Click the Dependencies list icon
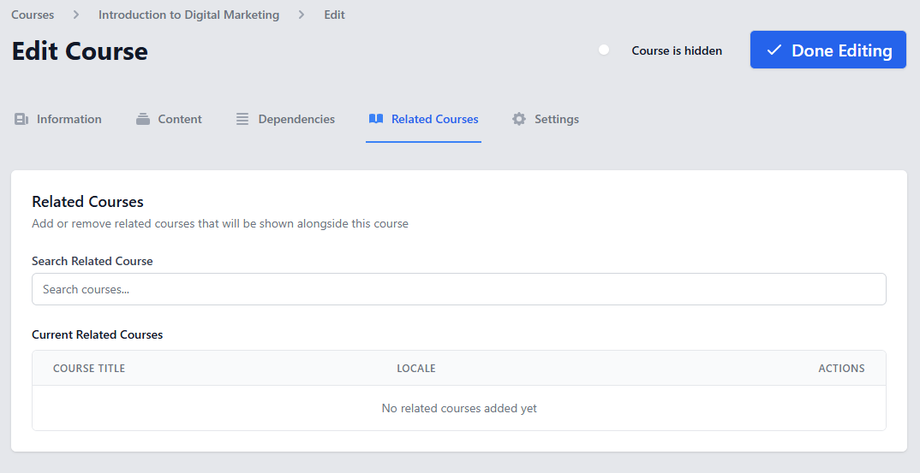The height and width of the screenshot is (473, 920). coord(242,119)
